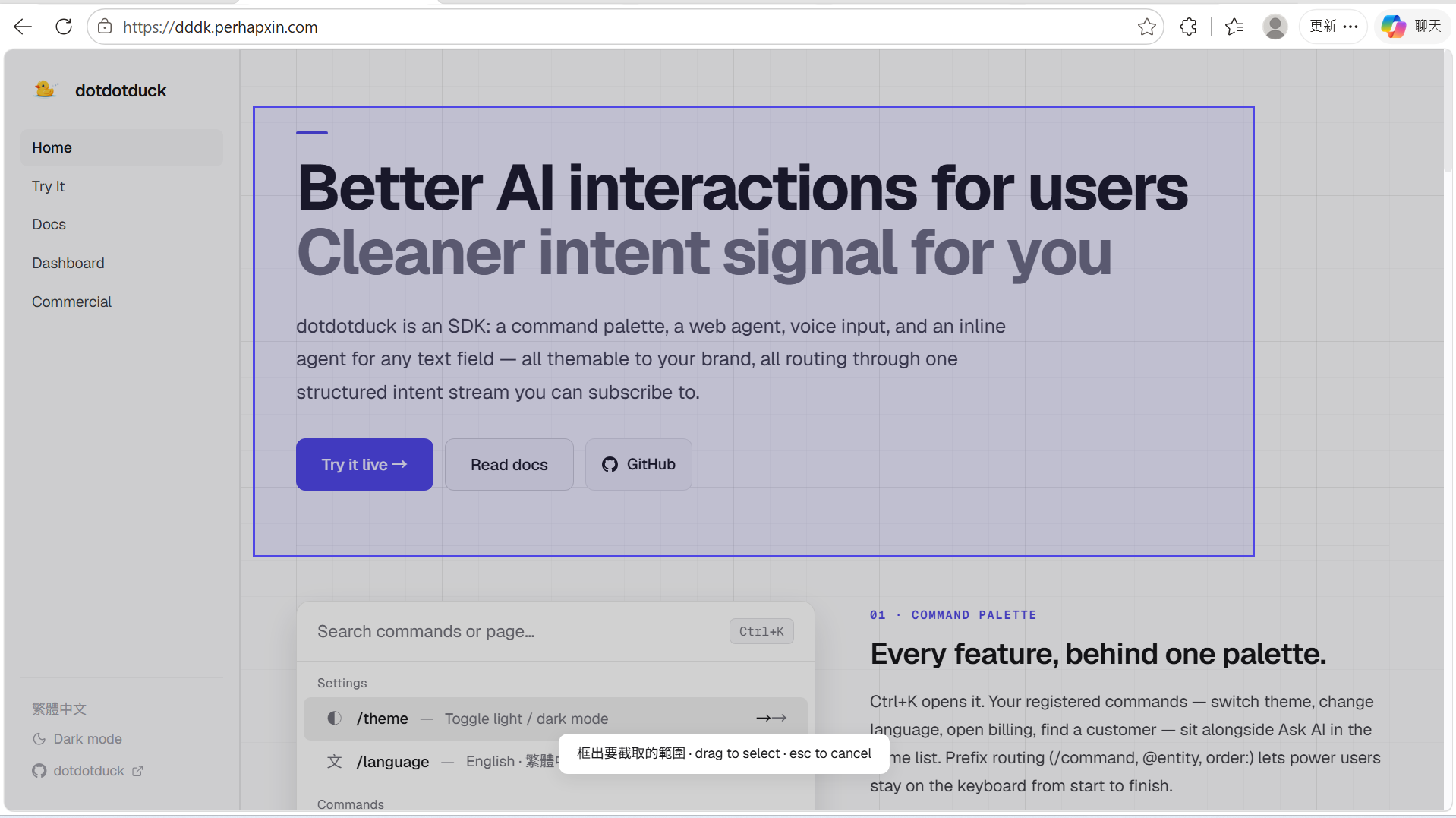Open browser extensions puzzle icon
Viewport: 1456px width, 818px height.
click(1189, 27)
